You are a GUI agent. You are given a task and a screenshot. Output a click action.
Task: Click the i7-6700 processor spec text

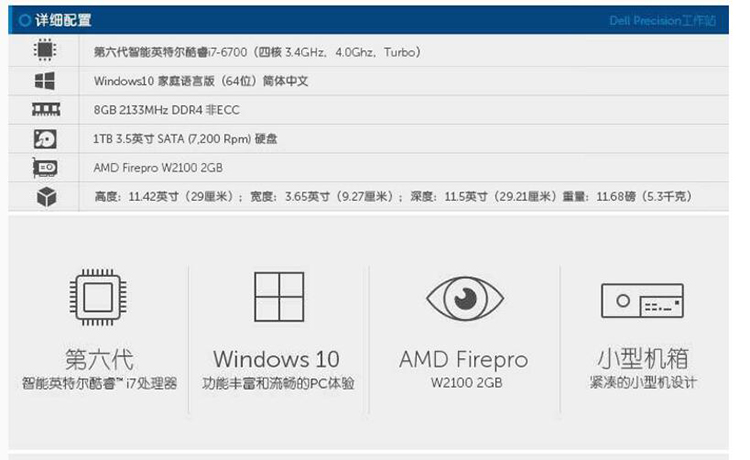(x=257, y=52)
